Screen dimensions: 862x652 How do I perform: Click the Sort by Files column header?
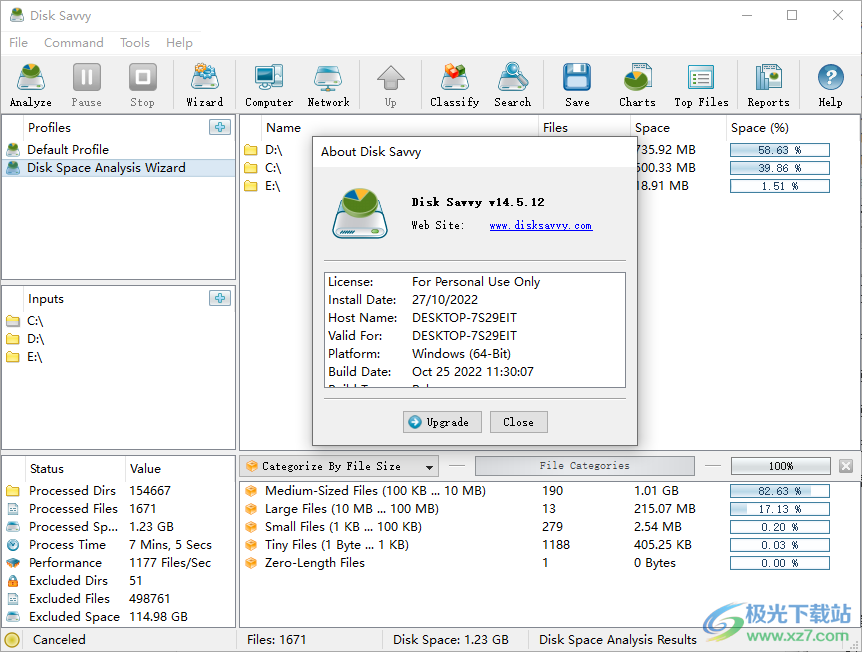point(584,128)
